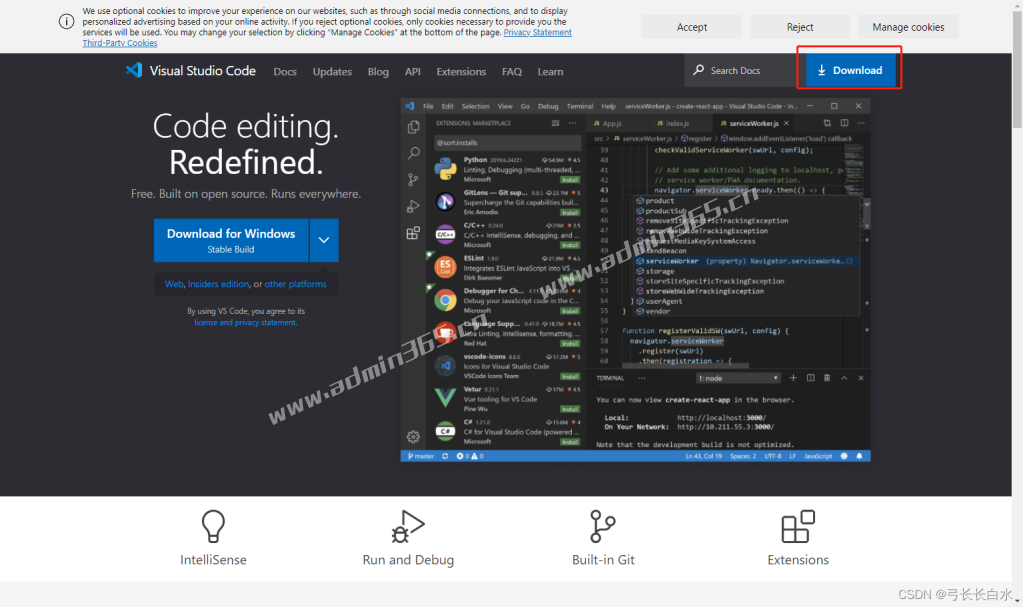Open license and privacy statement link
This screenshot has height=607, width=1023.
click(245, 322)
